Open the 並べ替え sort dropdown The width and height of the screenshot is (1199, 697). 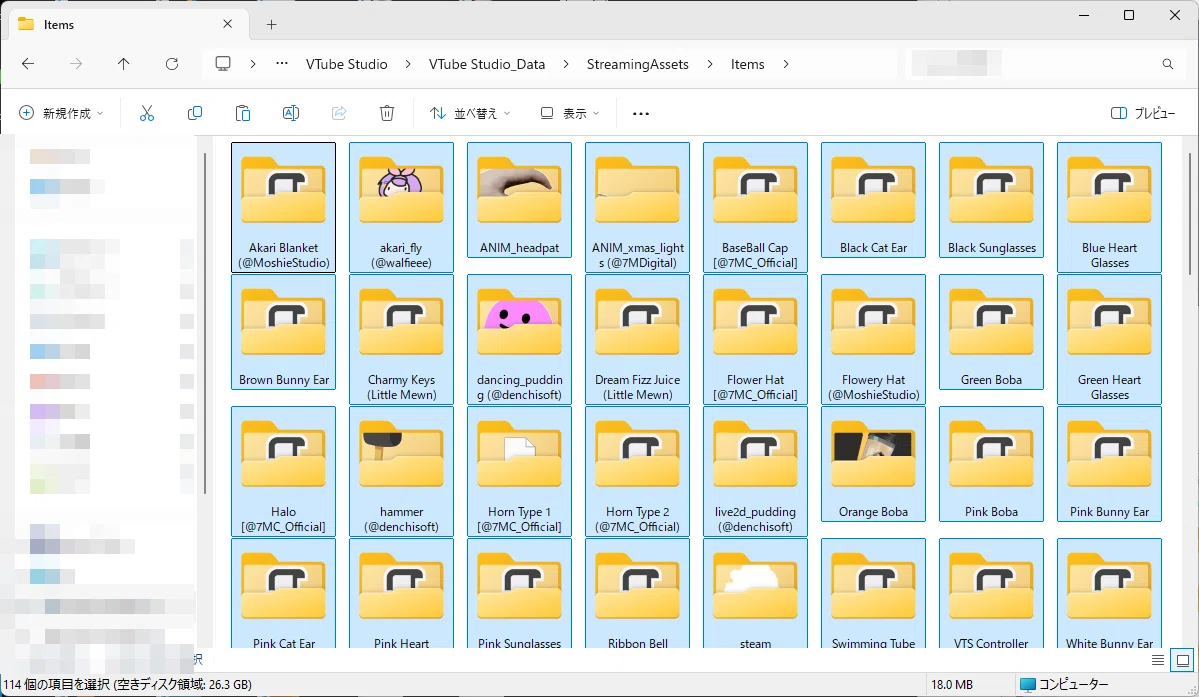point(470,113)
